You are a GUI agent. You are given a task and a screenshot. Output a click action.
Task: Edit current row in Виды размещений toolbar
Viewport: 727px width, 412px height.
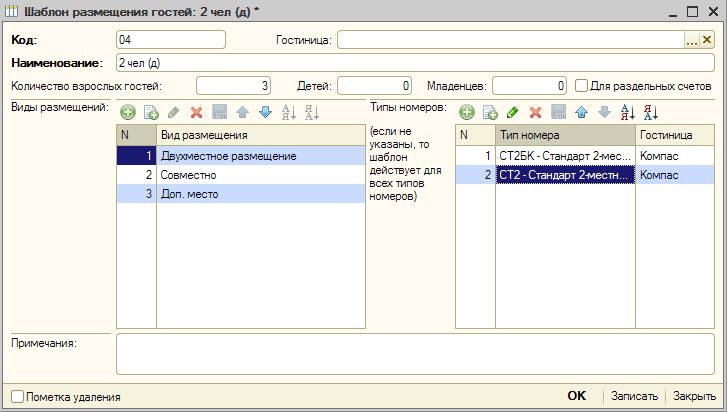[x=173, y=112]
